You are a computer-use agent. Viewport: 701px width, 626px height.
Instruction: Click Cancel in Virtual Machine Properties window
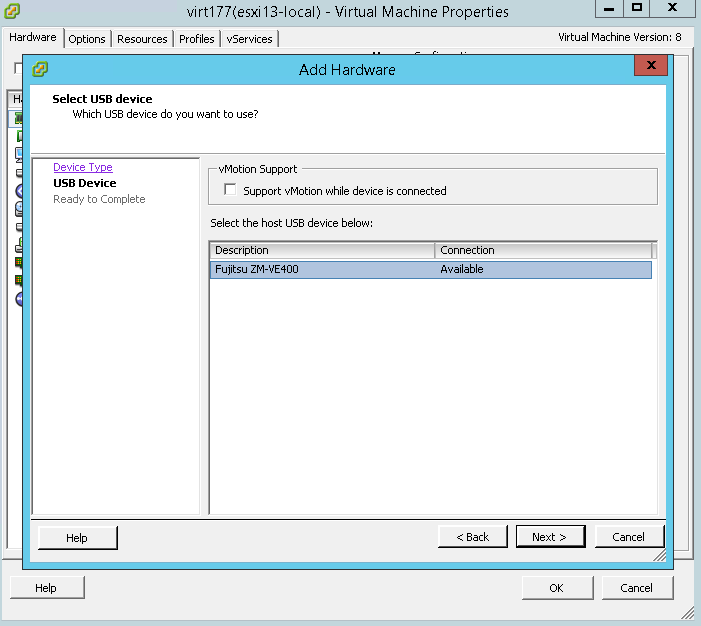(x=637, y=588)
